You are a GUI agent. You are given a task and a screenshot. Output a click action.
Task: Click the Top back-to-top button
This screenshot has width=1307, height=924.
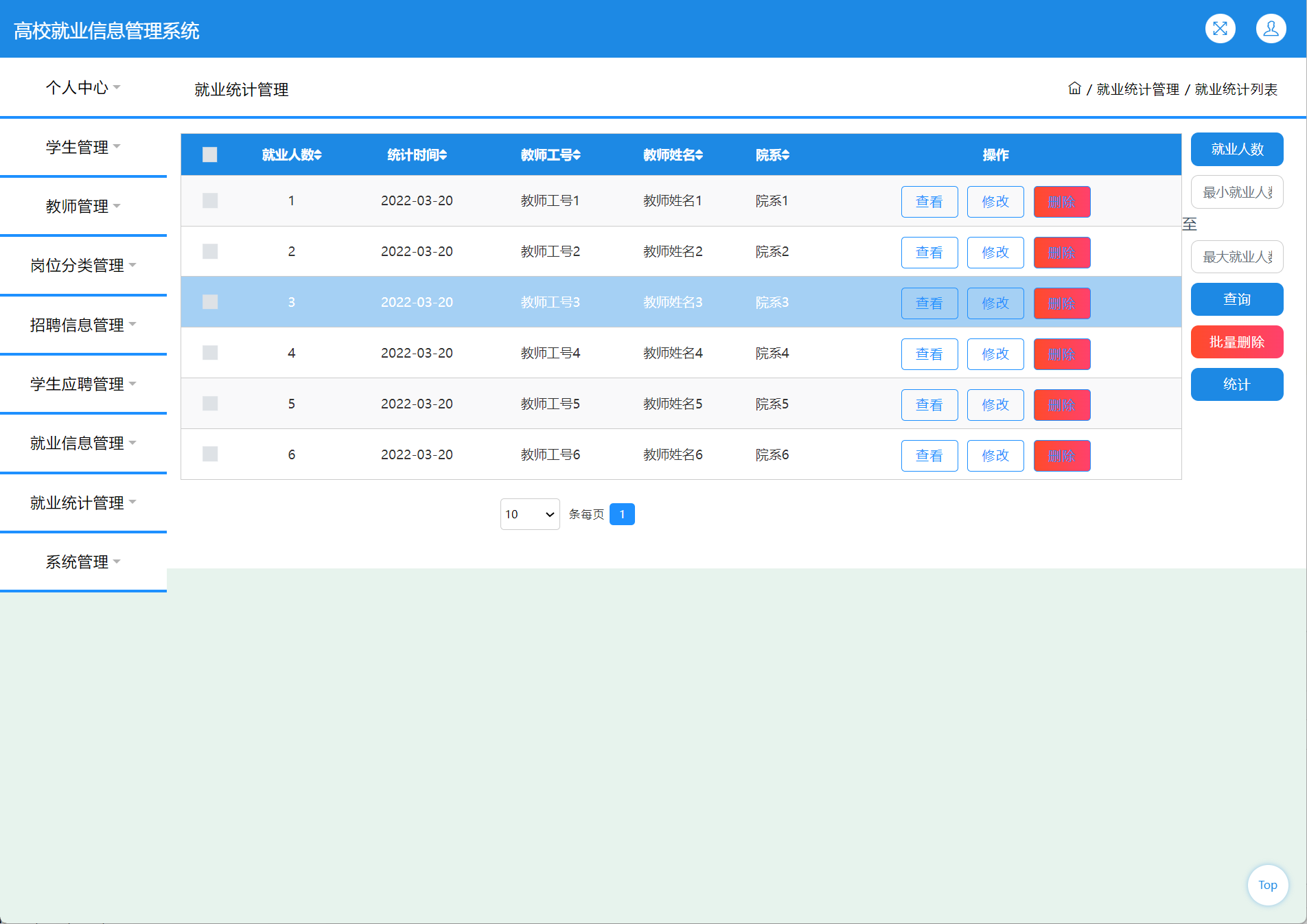(x=1267, y=885)
